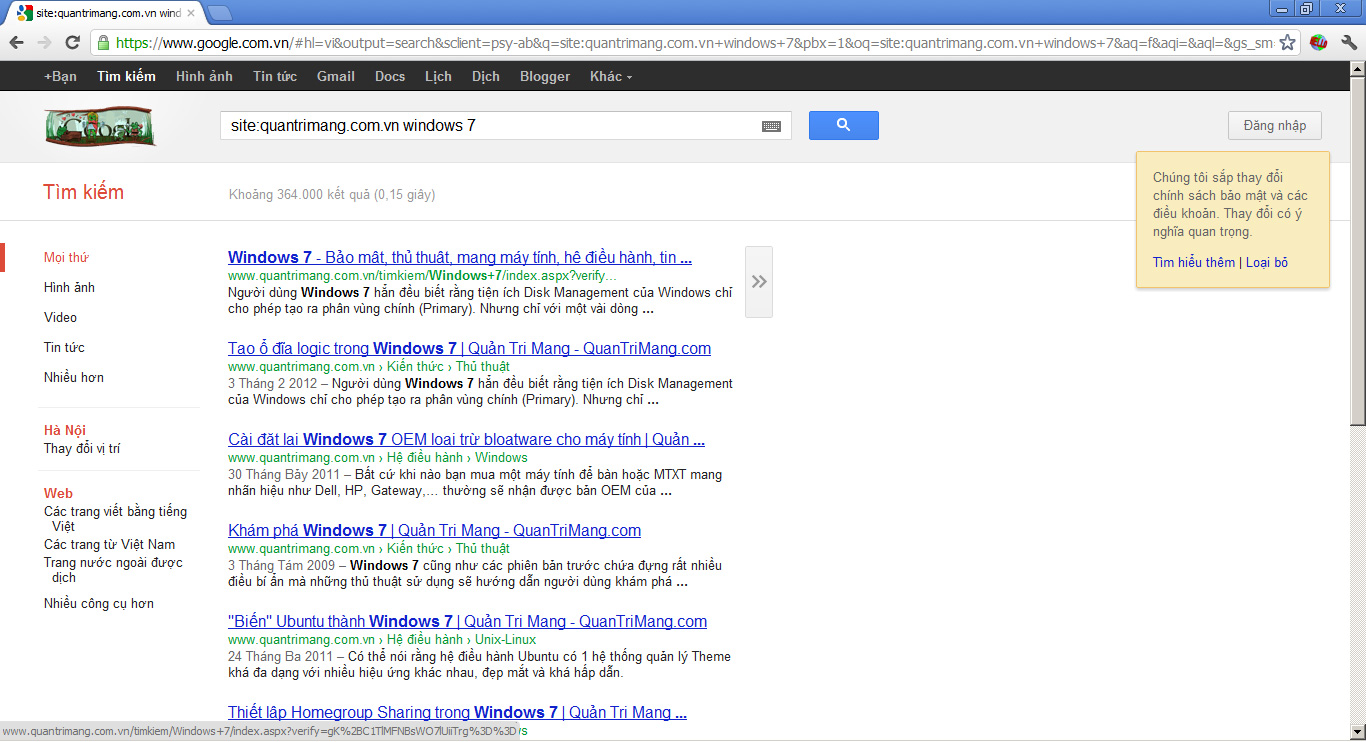Open +Bạn in the black bar
The image size is (1366, 742).
coord(60,76)
